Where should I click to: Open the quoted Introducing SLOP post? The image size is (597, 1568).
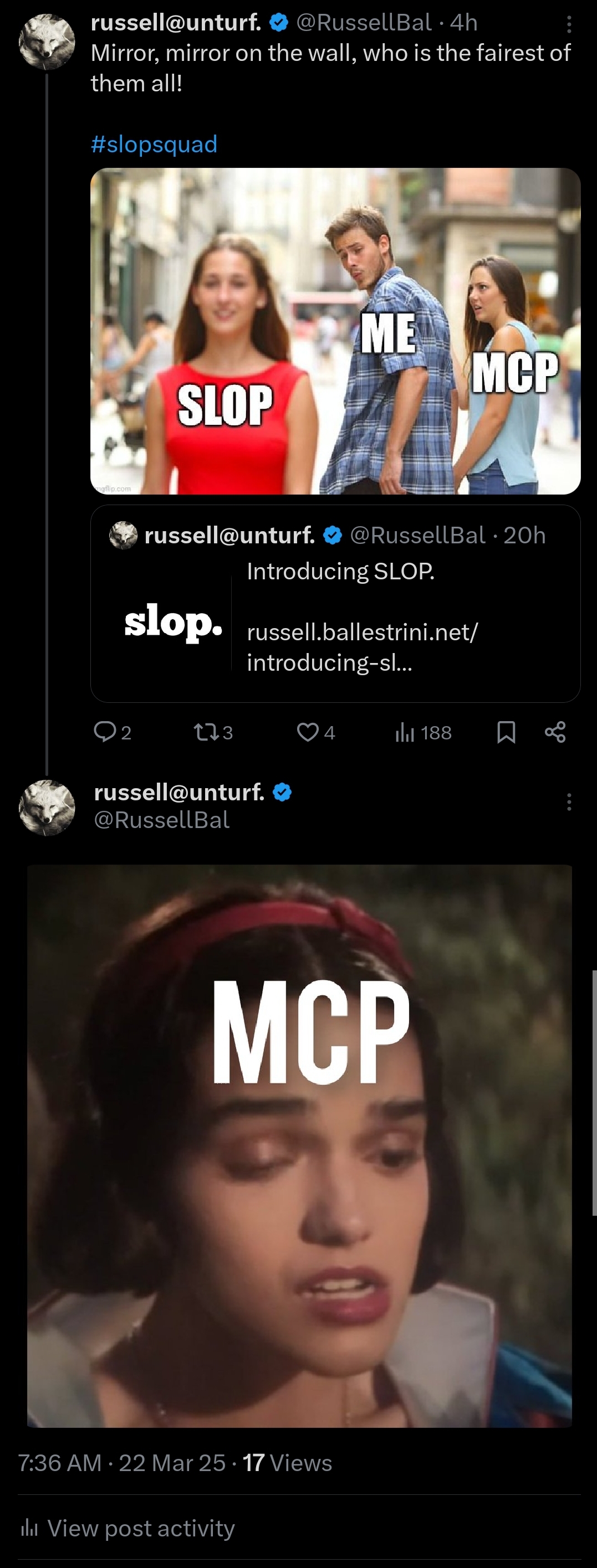[335, 603]
